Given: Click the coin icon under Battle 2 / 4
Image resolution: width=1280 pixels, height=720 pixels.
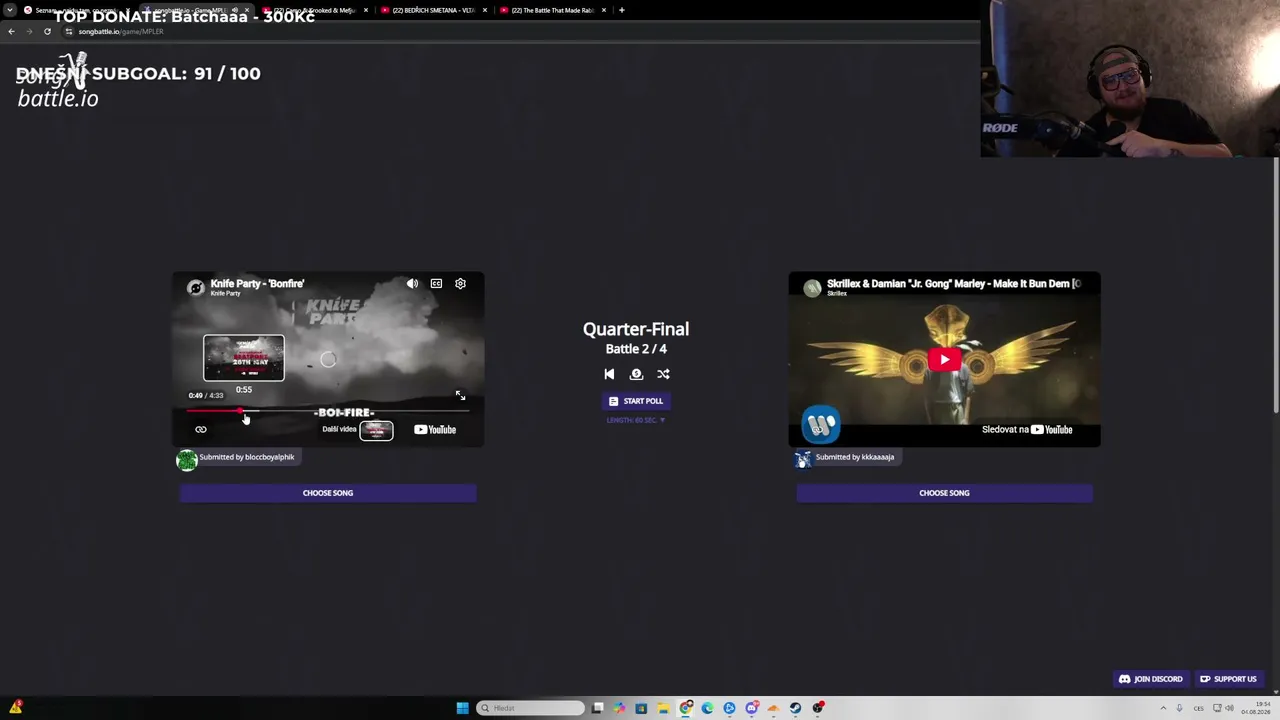Looking at the screenshot, I should [636, 374].
